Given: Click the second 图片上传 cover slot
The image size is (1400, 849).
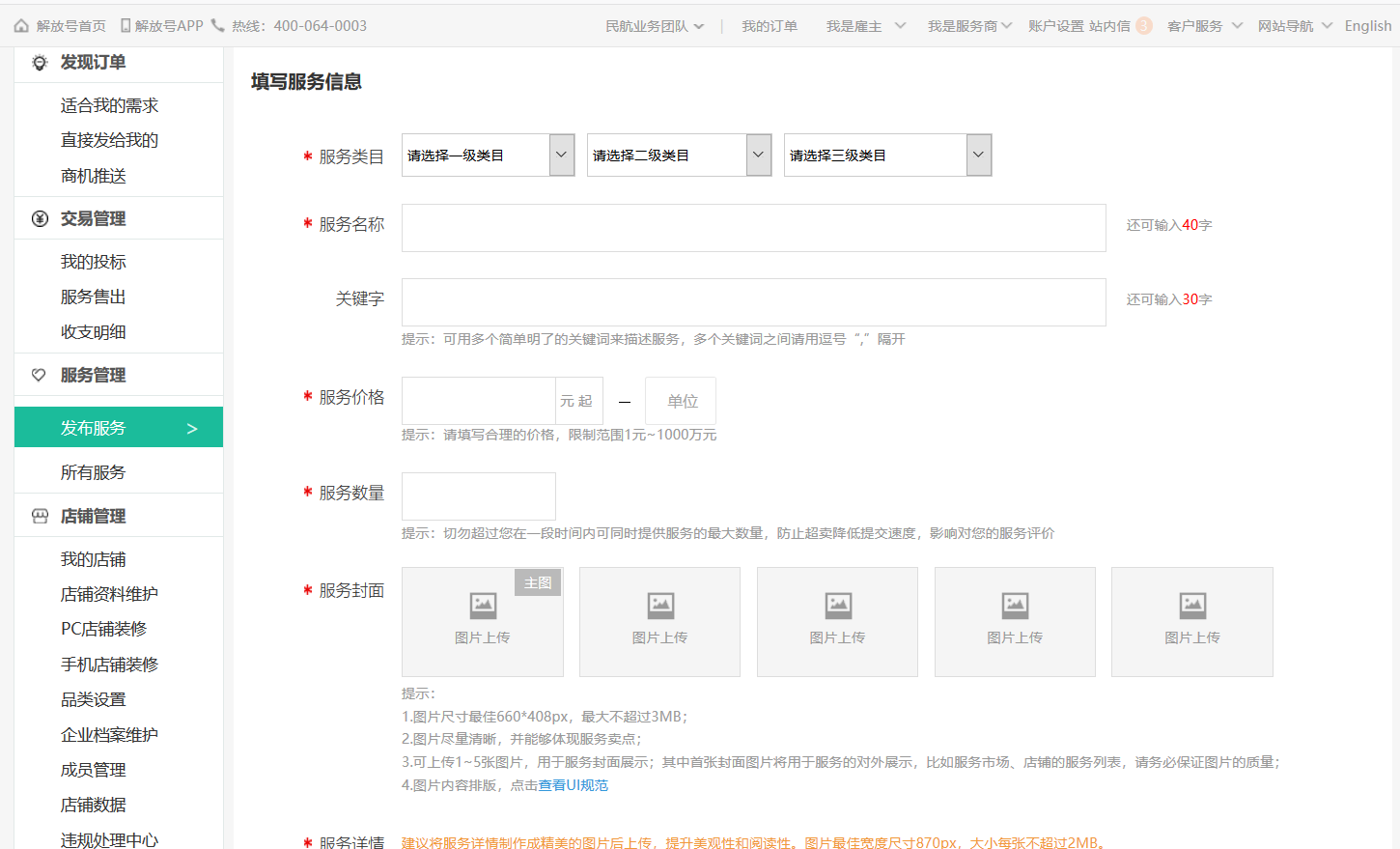Looking at the screenshot, I should pyautogui.click(x=659, y=621).
